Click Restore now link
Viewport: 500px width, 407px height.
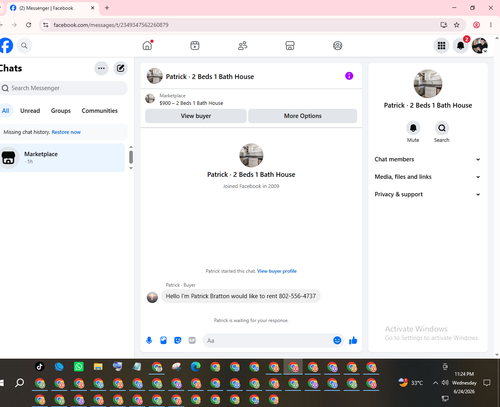(x=66, y=132)
